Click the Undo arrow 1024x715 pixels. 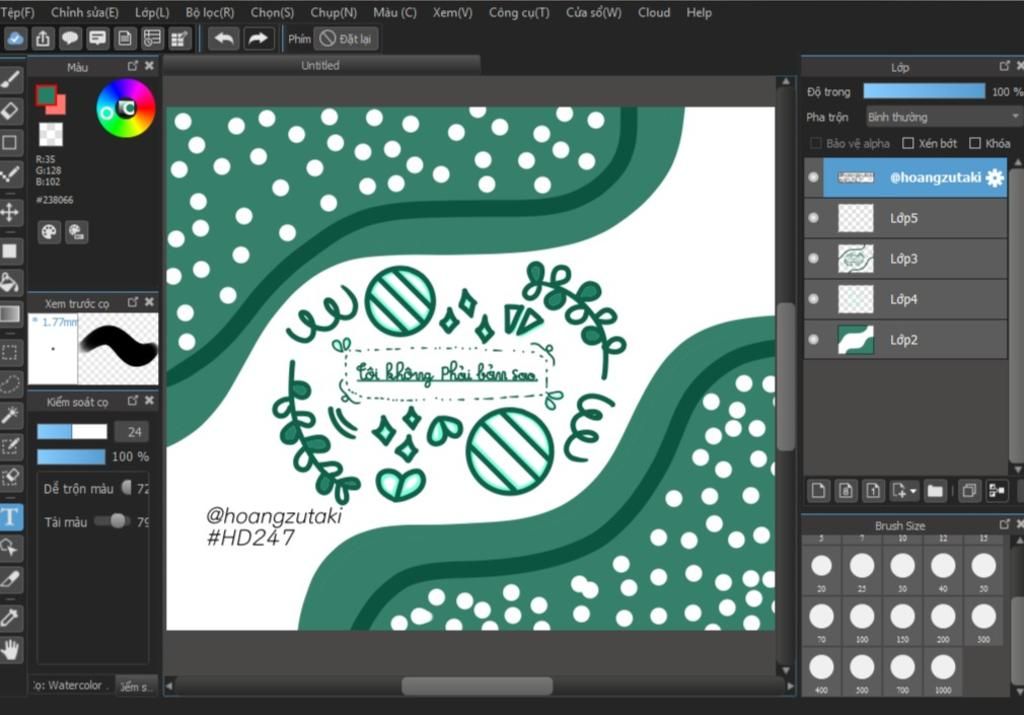[224, 39]
